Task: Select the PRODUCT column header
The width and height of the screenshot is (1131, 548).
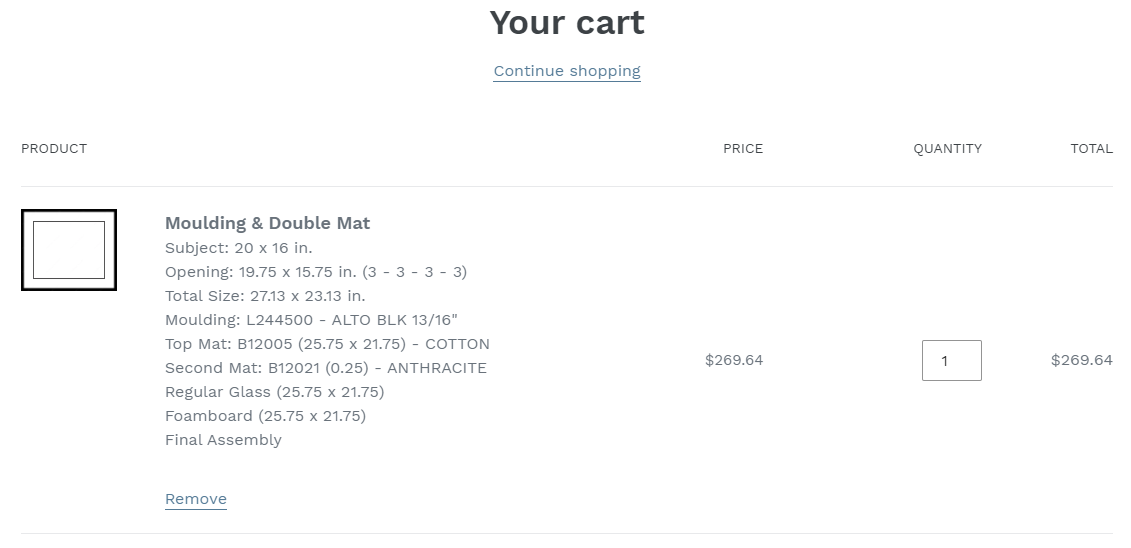Action: 54,149
